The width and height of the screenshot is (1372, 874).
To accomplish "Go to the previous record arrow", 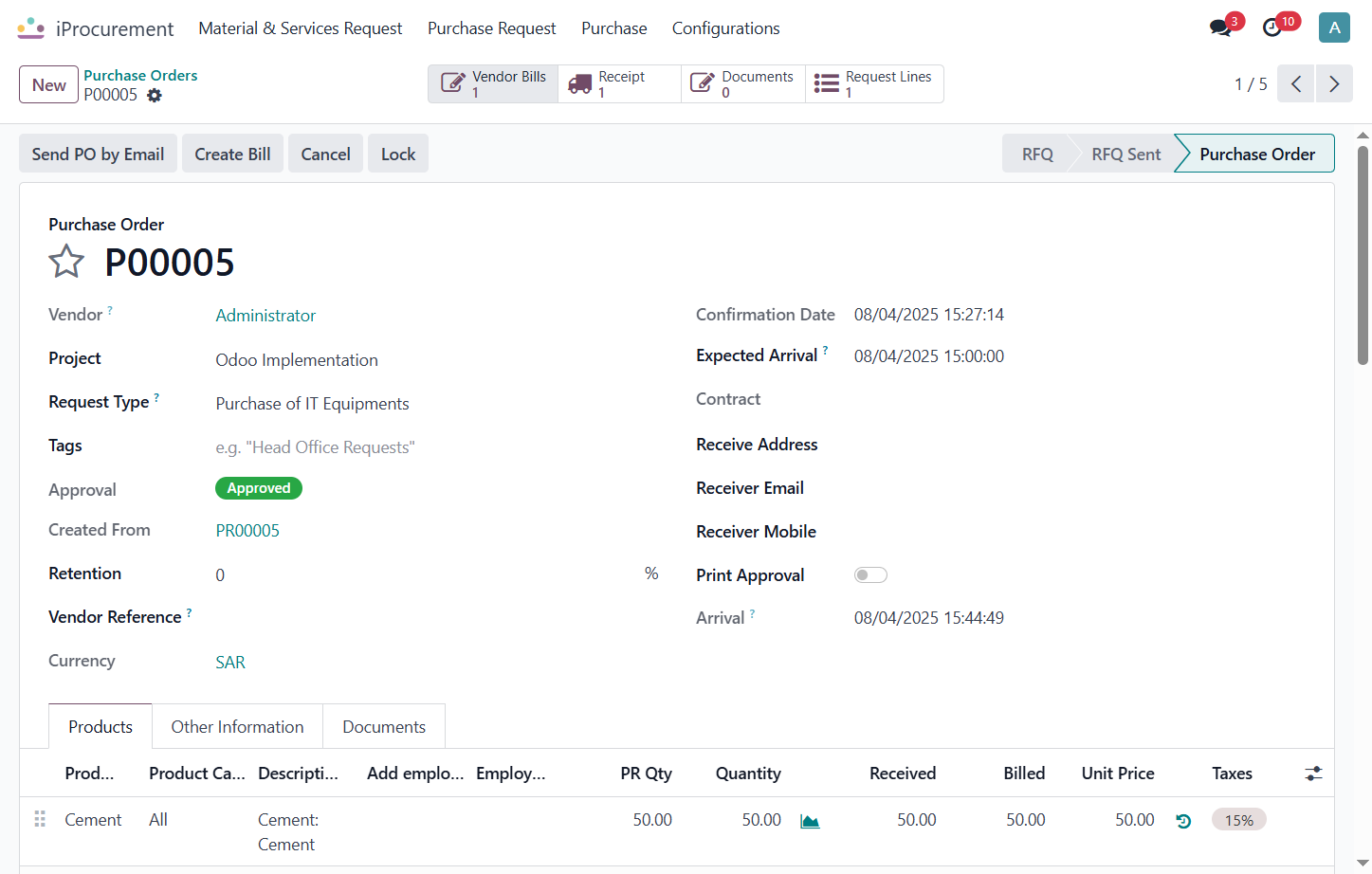I will (1295, 83).
